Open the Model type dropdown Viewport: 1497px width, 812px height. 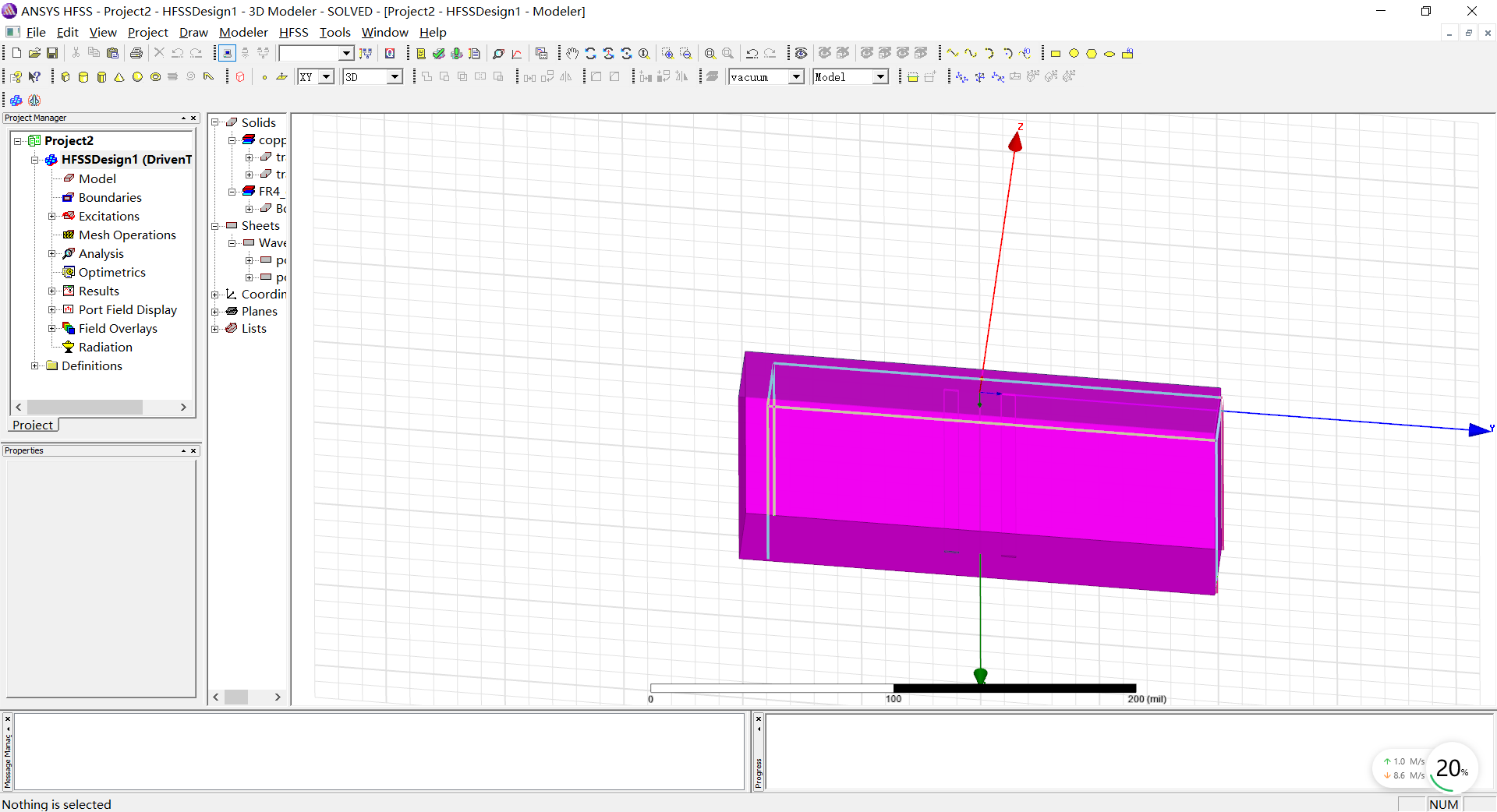tap(880, 76)
